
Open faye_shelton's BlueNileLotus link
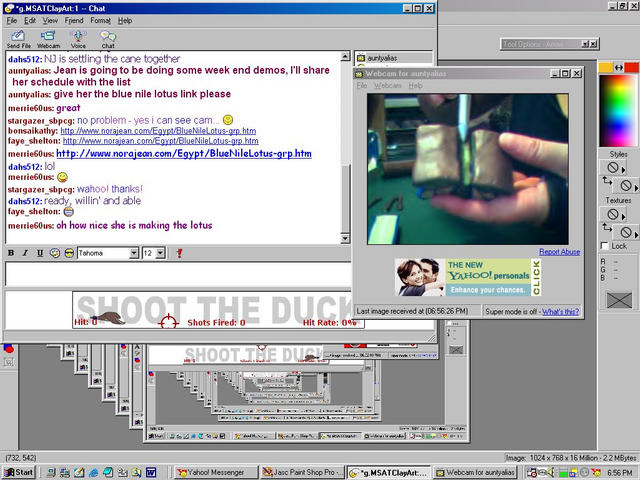pyautogui.click(x=160, y=141)
